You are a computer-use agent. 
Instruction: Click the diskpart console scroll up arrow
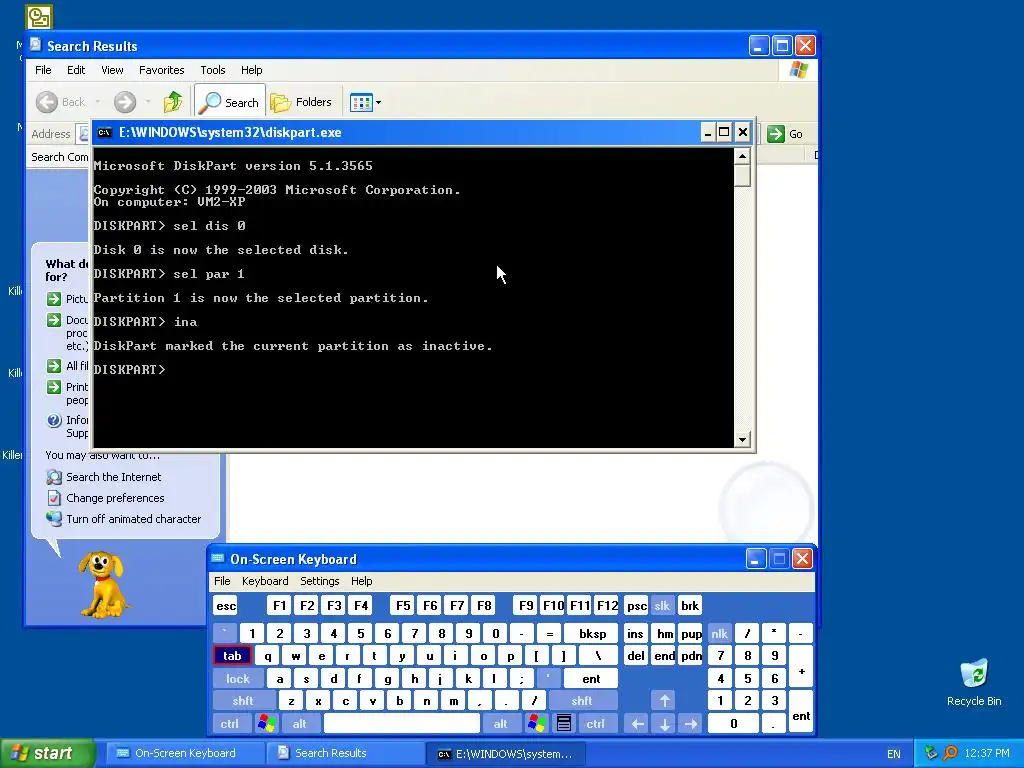tap(742, 156)
